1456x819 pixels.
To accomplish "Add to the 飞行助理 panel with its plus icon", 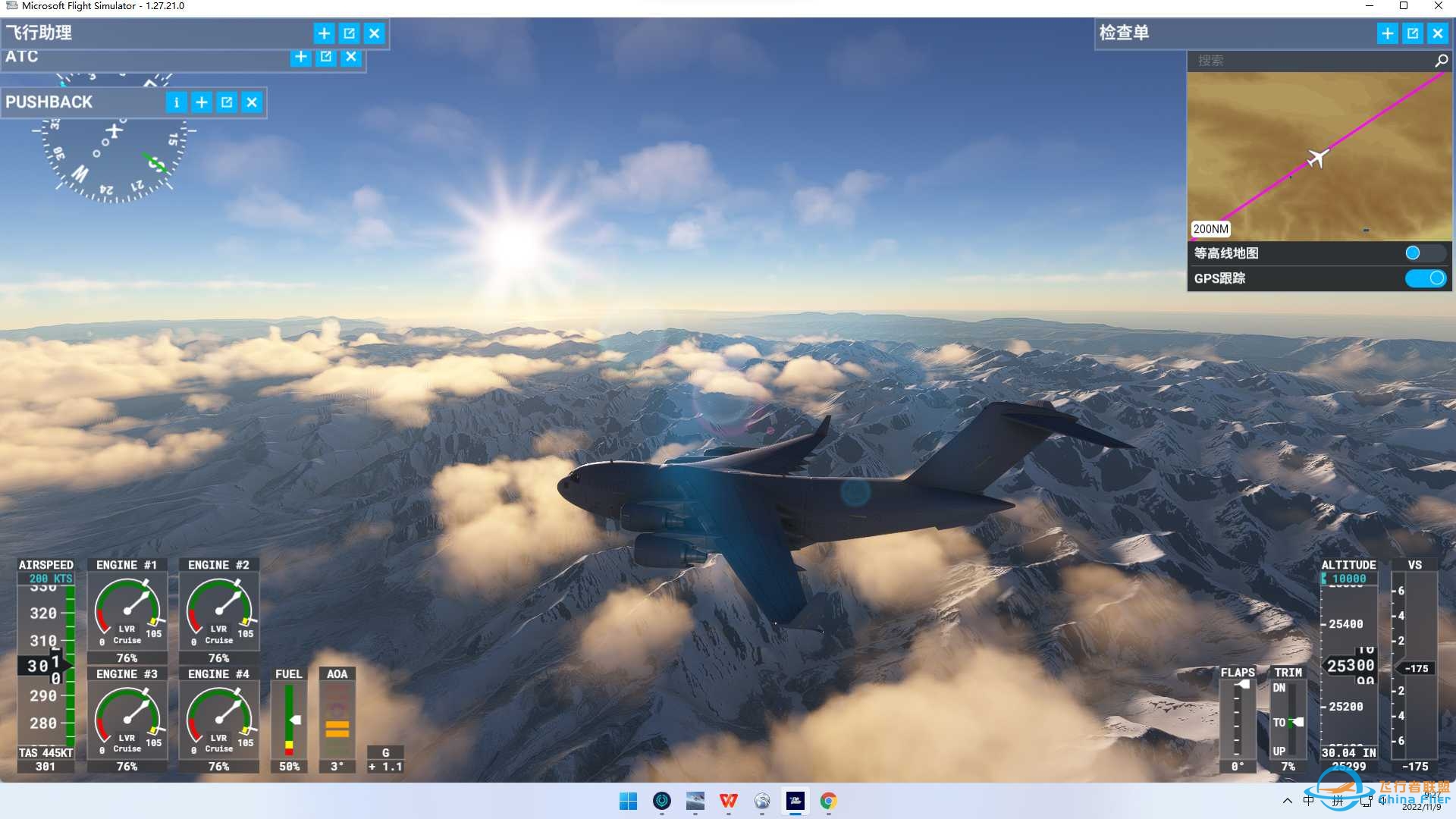I will tap(324, 33).
